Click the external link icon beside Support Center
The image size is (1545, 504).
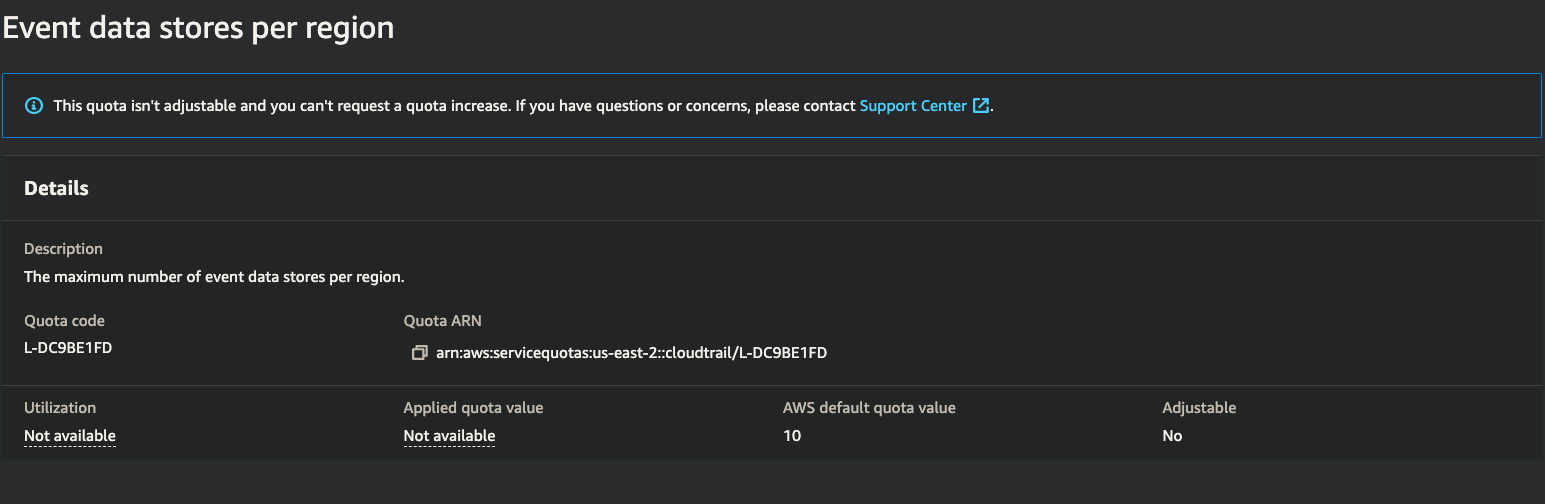coord(981,105)
